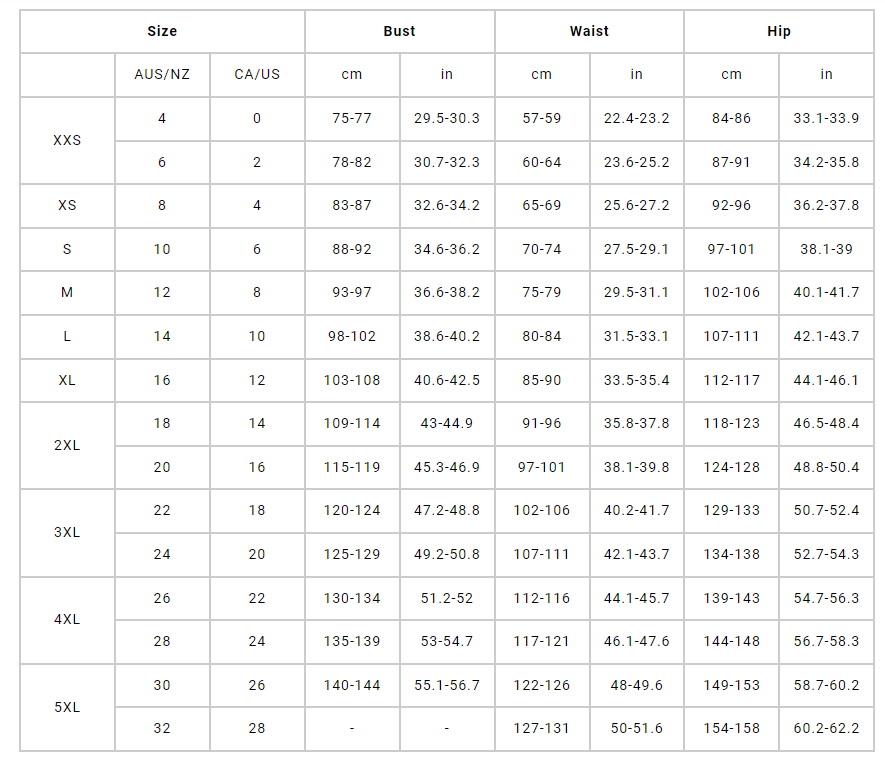Click the 5XL size label

67,707
